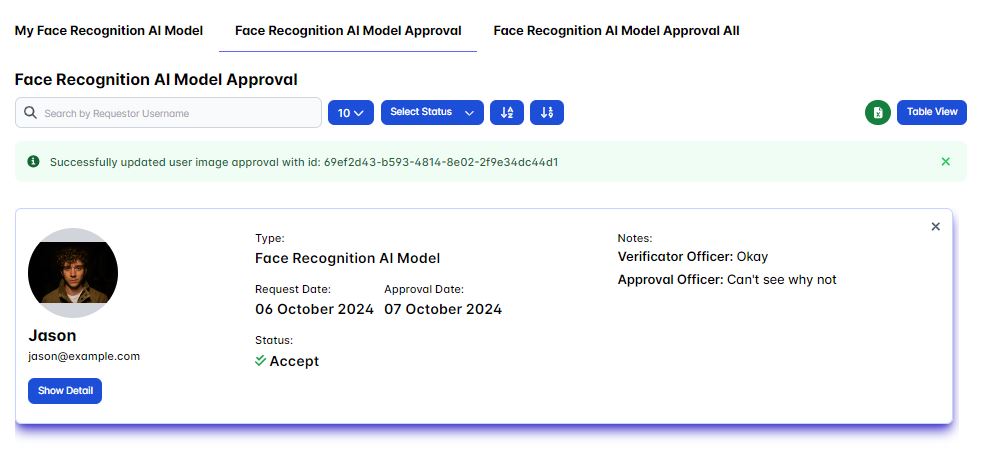
Task: Open Face Recognition AI Model Approval All tab
Action: pos(616,31)
